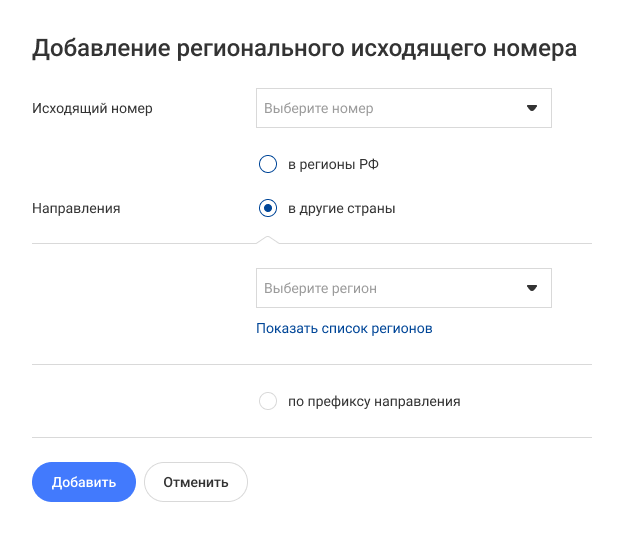This screenshot has height=538, width=624.
Task: Expand the region dropdown arrow
Action: click(532, 288)
